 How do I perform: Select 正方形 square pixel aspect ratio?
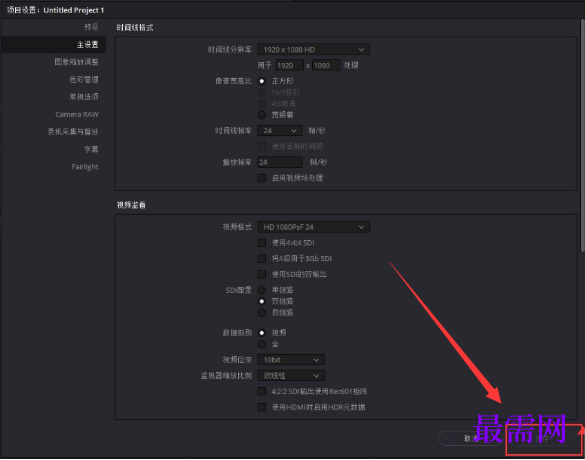262,81
